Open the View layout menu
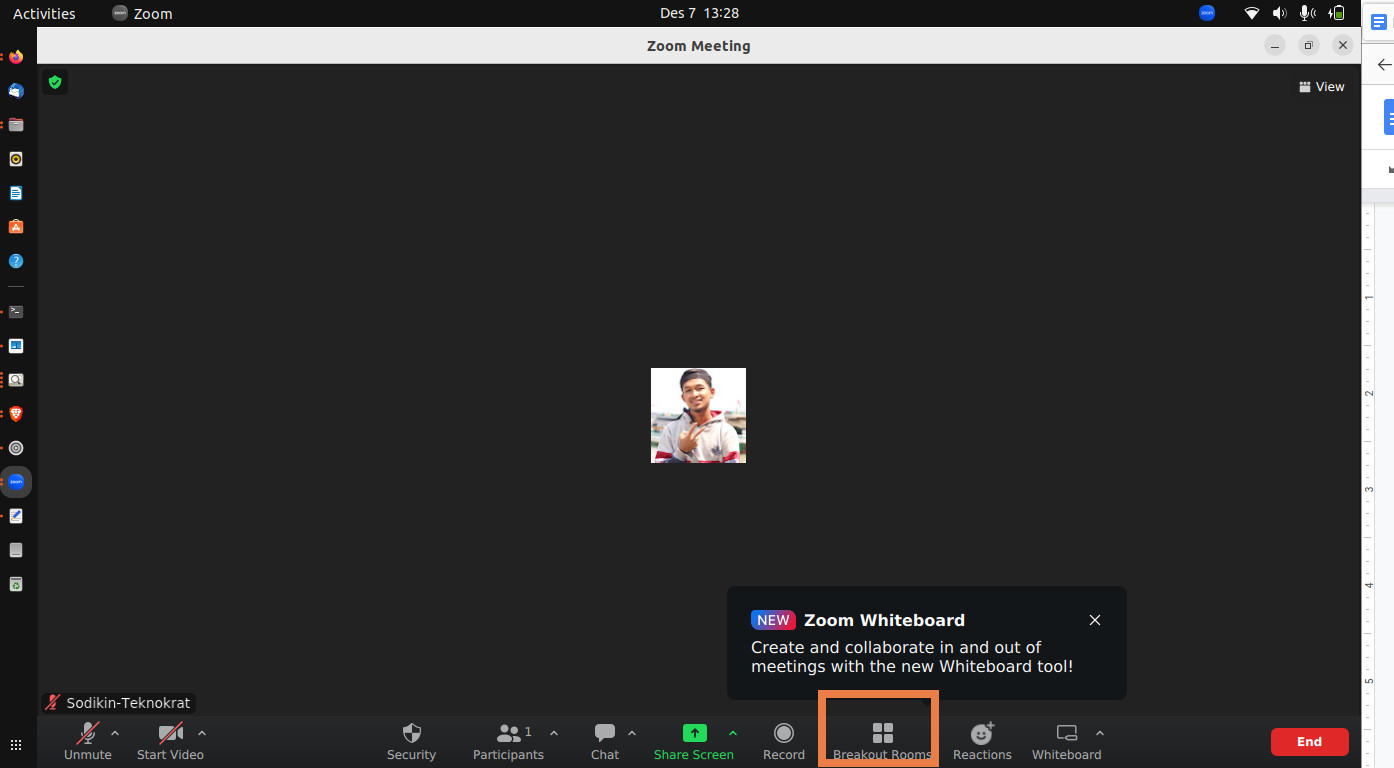 pyautogui.click(x=1321, y=87)
